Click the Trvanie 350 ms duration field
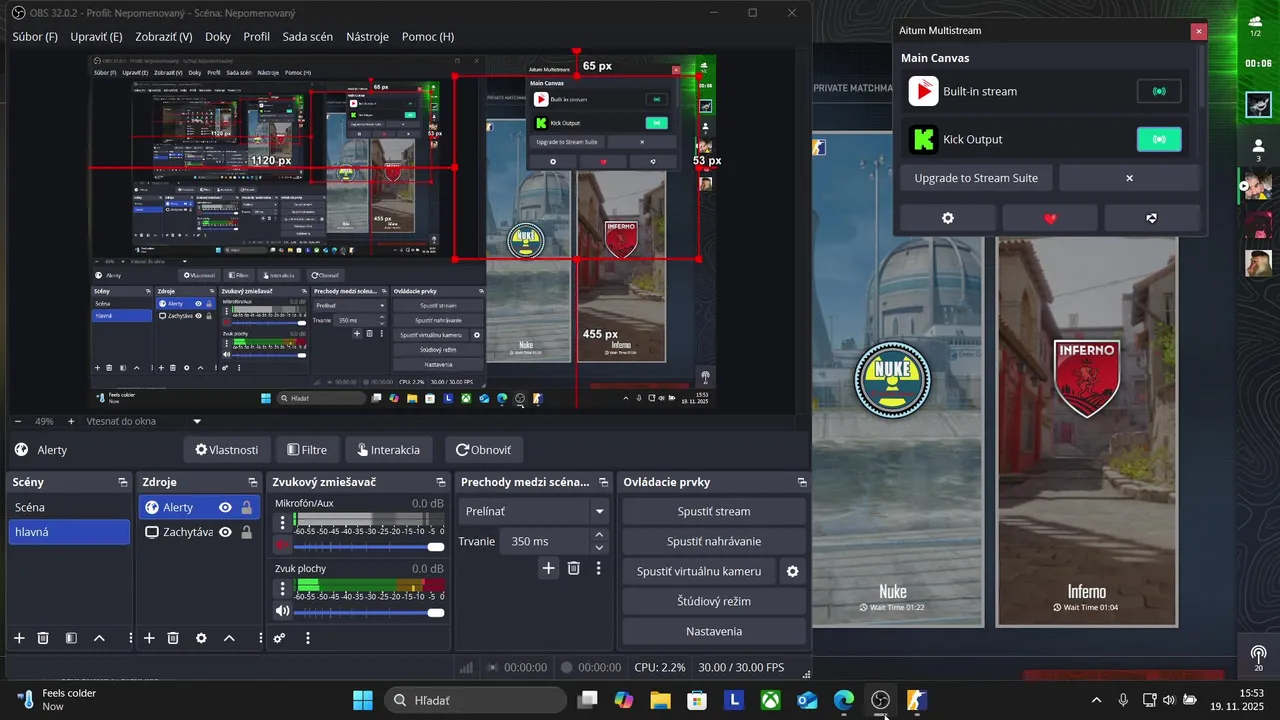 click(546, 541)
